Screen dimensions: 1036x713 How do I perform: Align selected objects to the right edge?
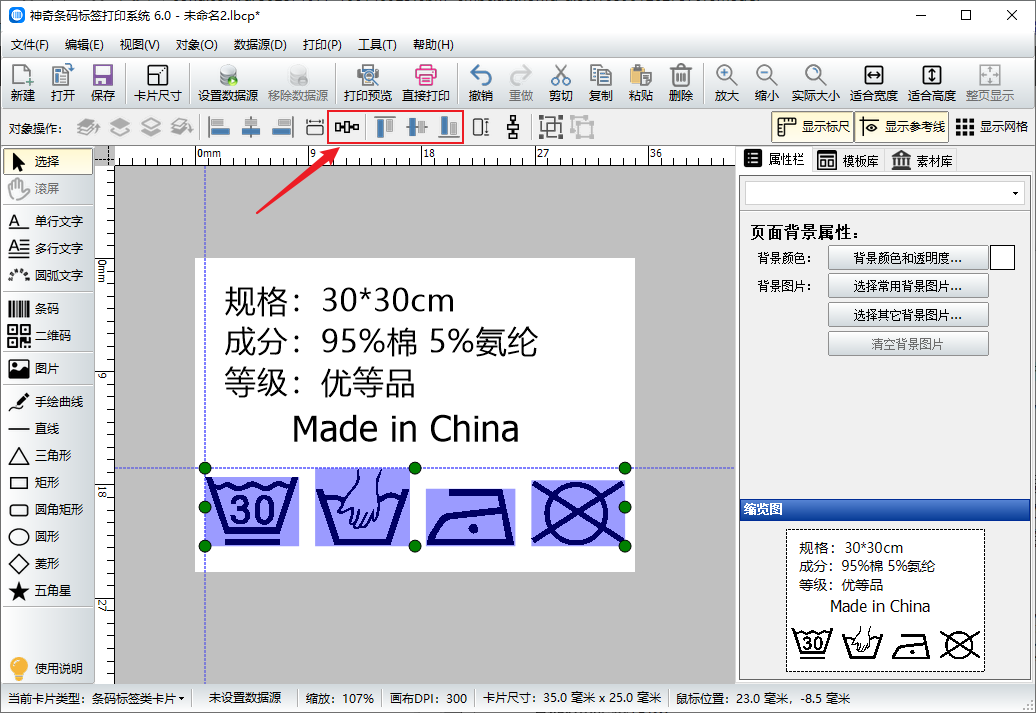point(283,127)
